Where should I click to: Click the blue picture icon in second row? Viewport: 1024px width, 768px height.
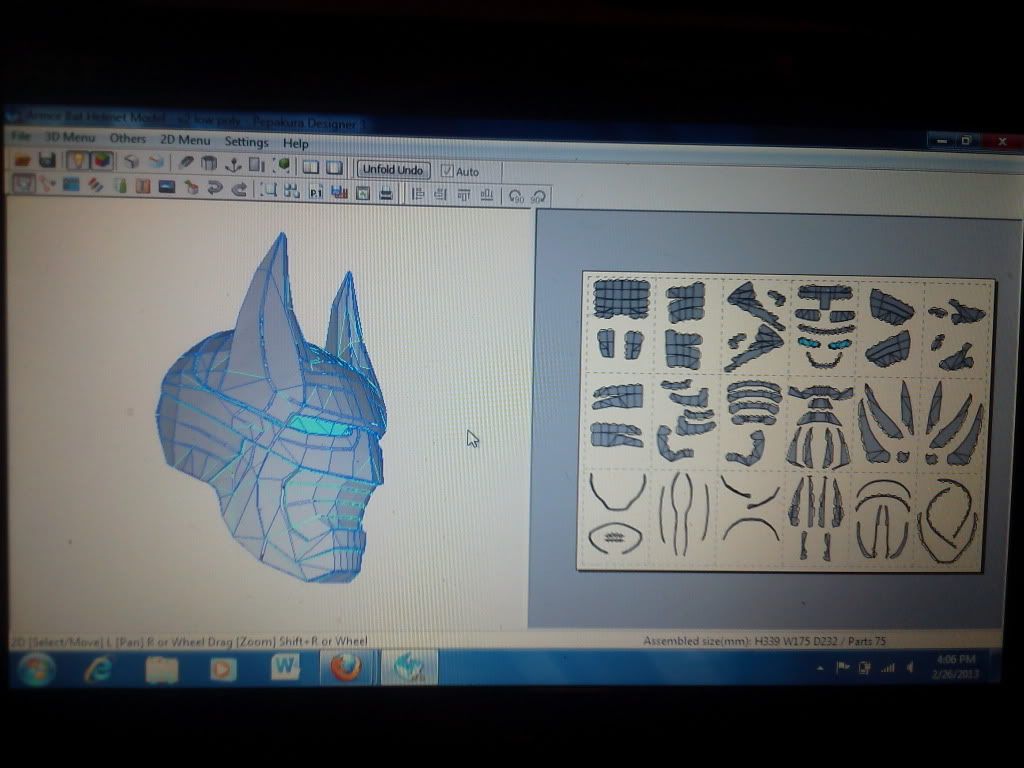(71, 185)
